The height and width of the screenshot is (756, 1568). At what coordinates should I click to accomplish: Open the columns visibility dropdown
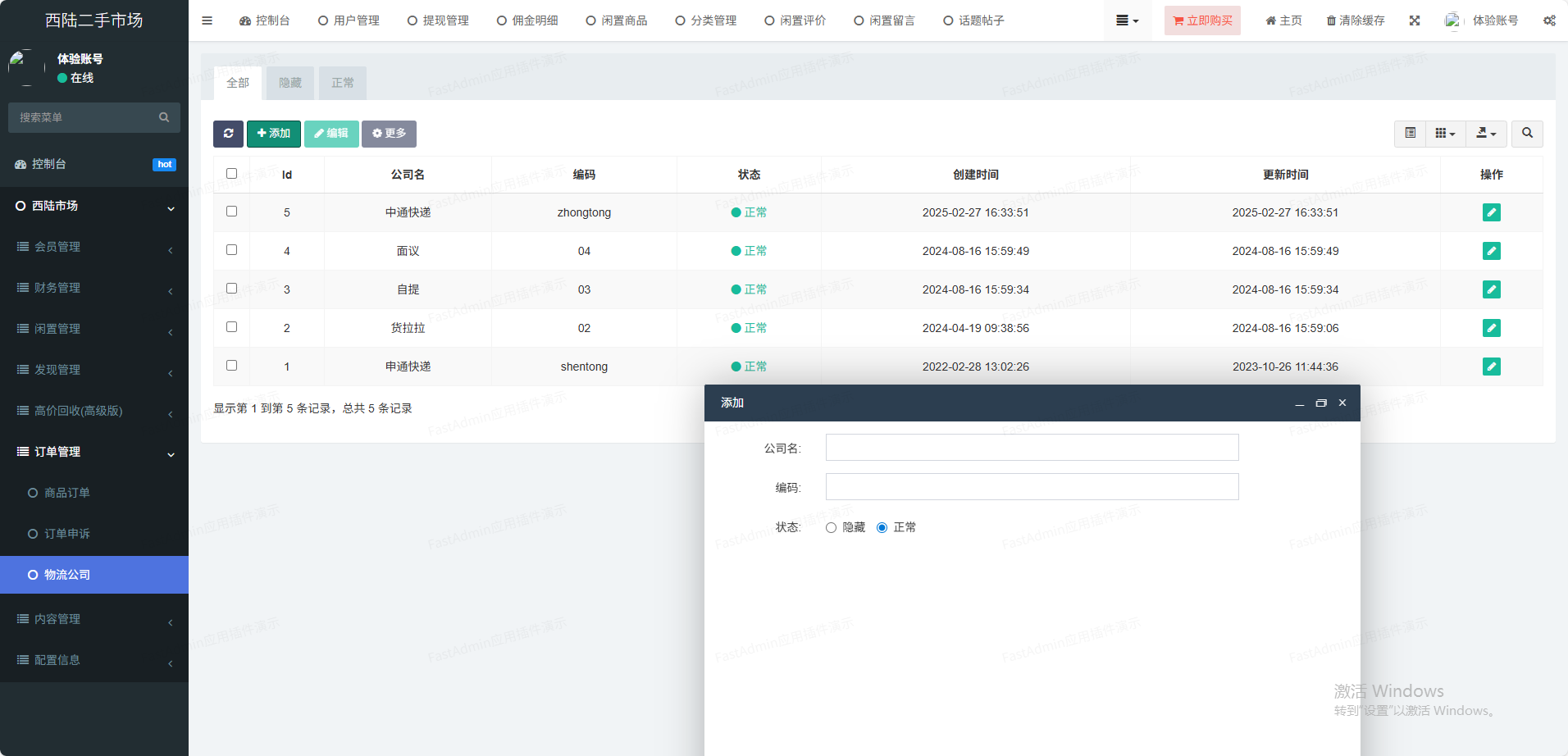tap(1445, 134)
